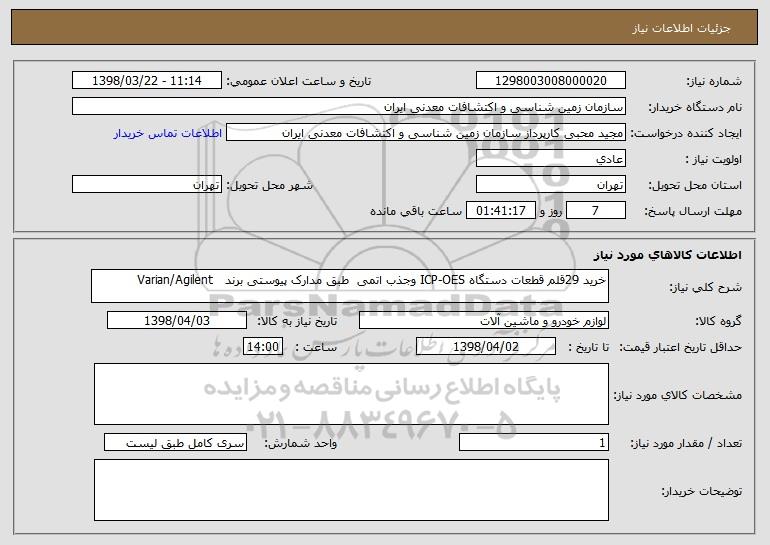Image resolution: width=770 pixels, height=545 pixels.
Task: Click the delivery city field تهران
Action: click(147, 185)
